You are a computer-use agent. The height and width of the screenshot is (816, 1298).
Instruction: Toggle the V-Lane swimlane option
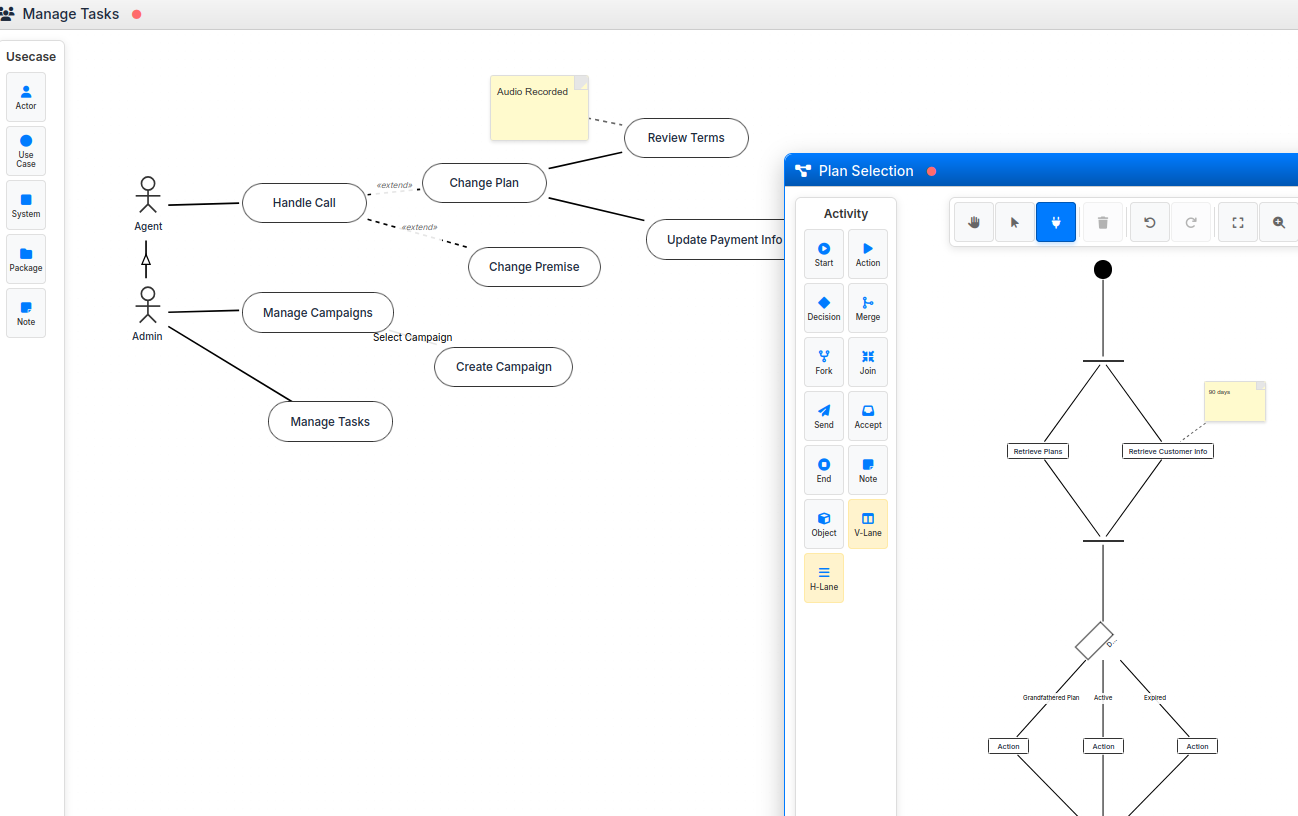pos(867,524)
